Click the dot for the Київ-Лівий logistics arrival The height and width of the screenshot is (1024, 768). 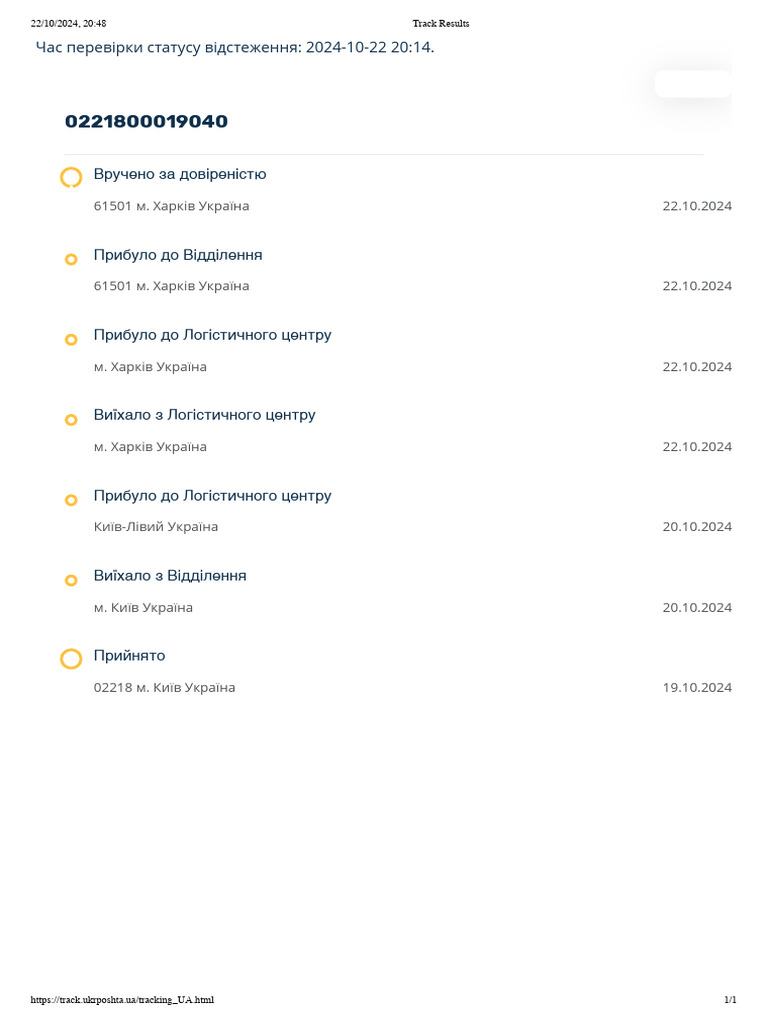point(71,500)
